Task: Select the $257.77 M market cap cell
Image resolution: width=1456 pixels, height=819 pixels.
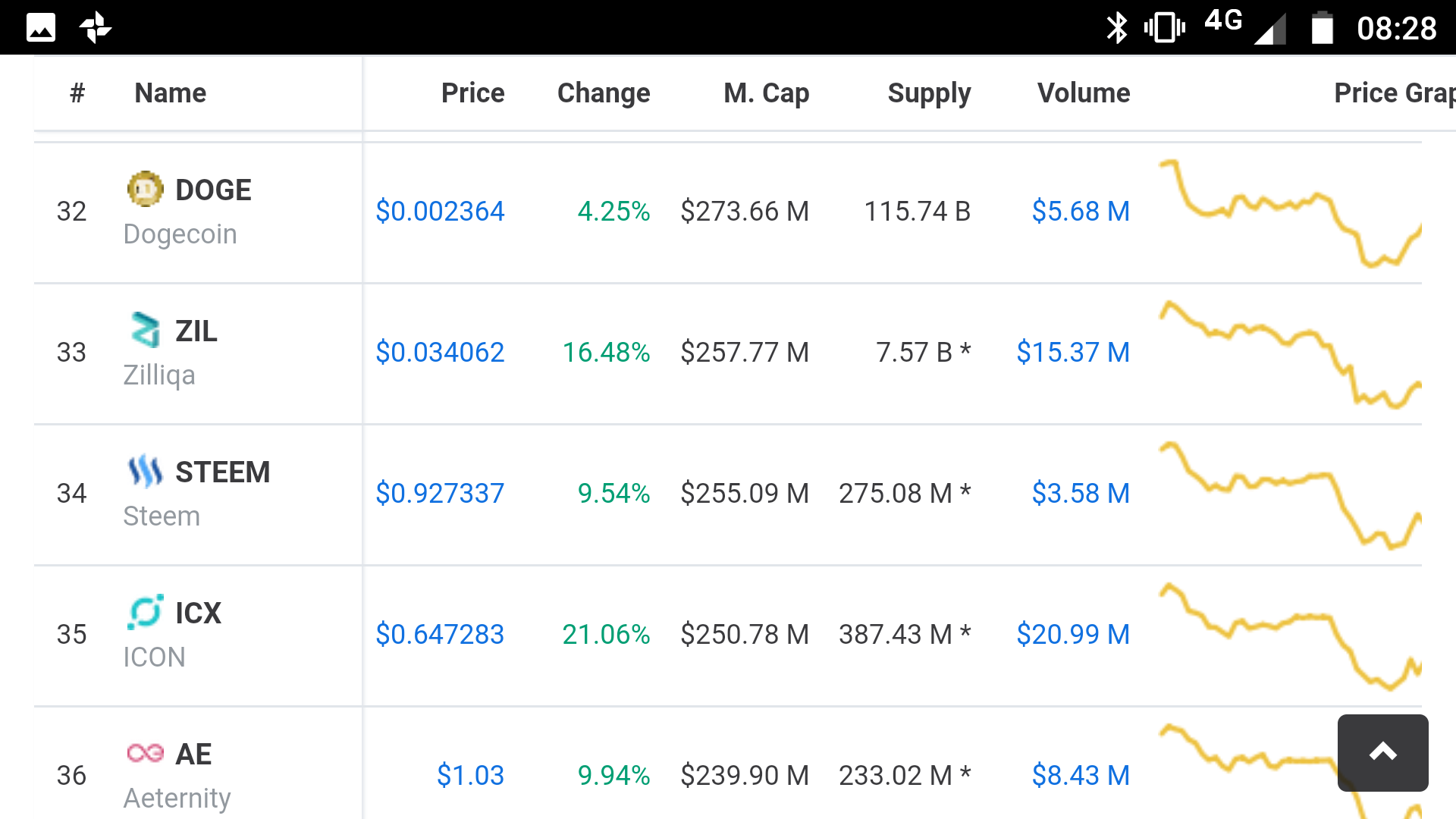Action: click(745, 352)
